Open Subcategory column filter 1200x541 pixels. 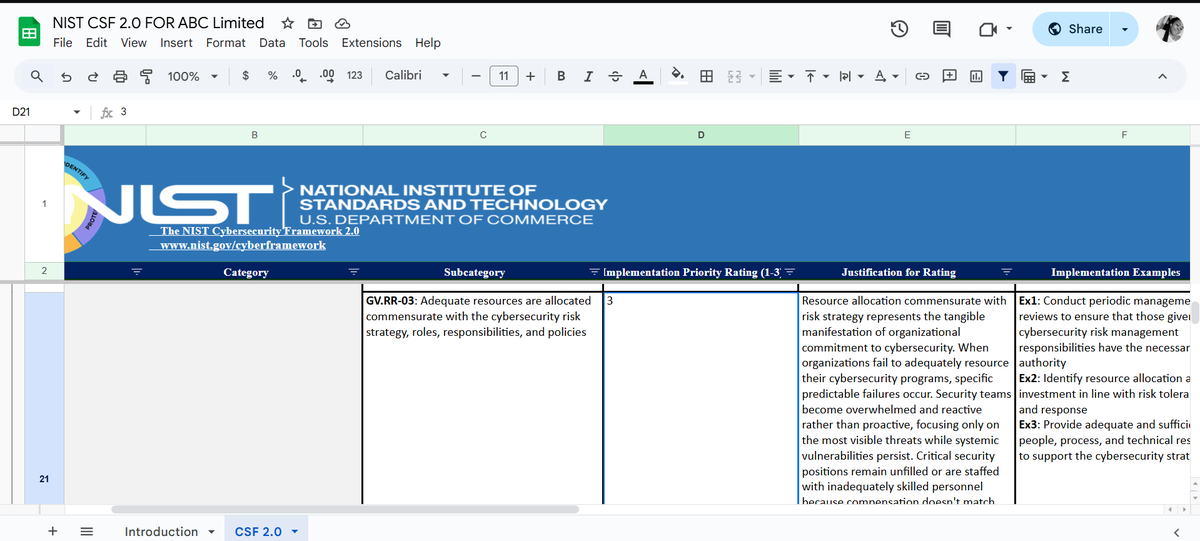594,272
